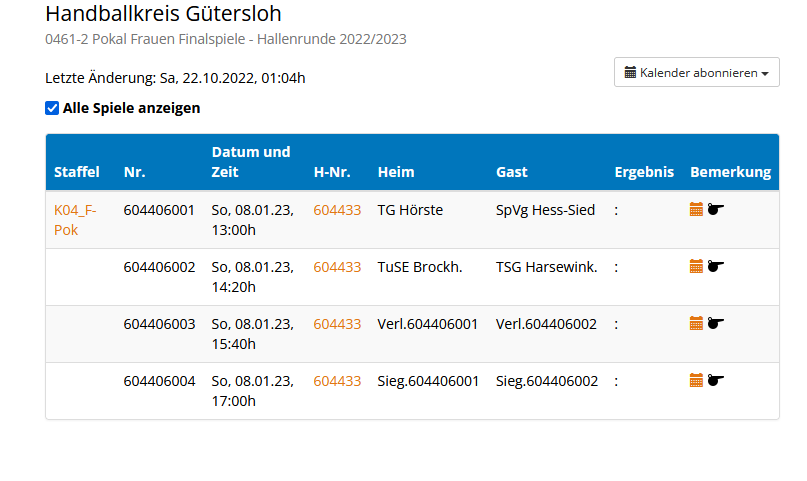Viewport: 807px width, 481px height.
Task: Open hall 604433 link for 17:00h game
Action: tap(337, 381)
